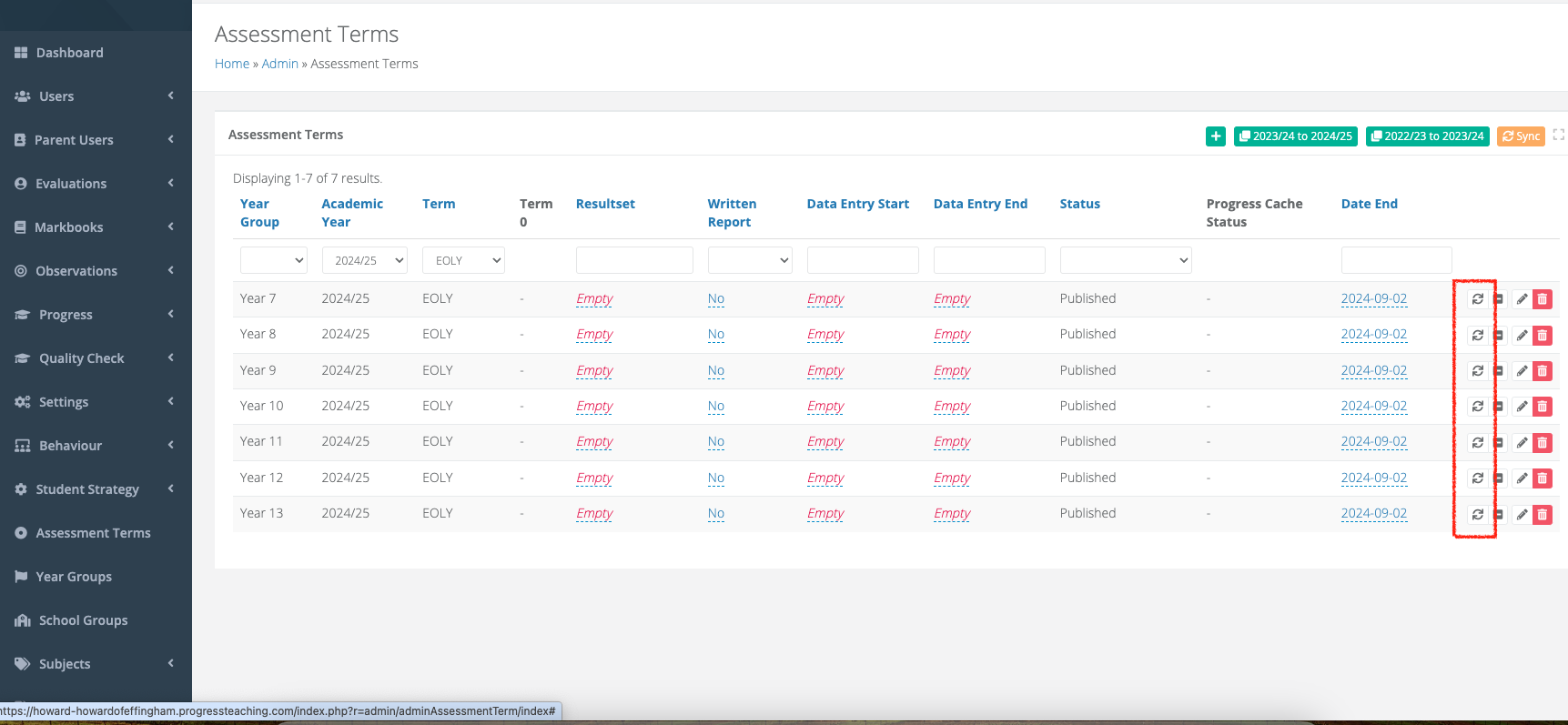Click the Settings gears icon

(23, 402)
